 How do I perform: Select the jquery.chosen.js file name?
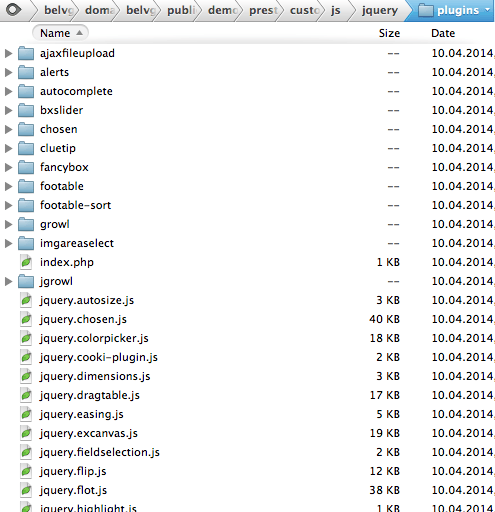[83, 319]
